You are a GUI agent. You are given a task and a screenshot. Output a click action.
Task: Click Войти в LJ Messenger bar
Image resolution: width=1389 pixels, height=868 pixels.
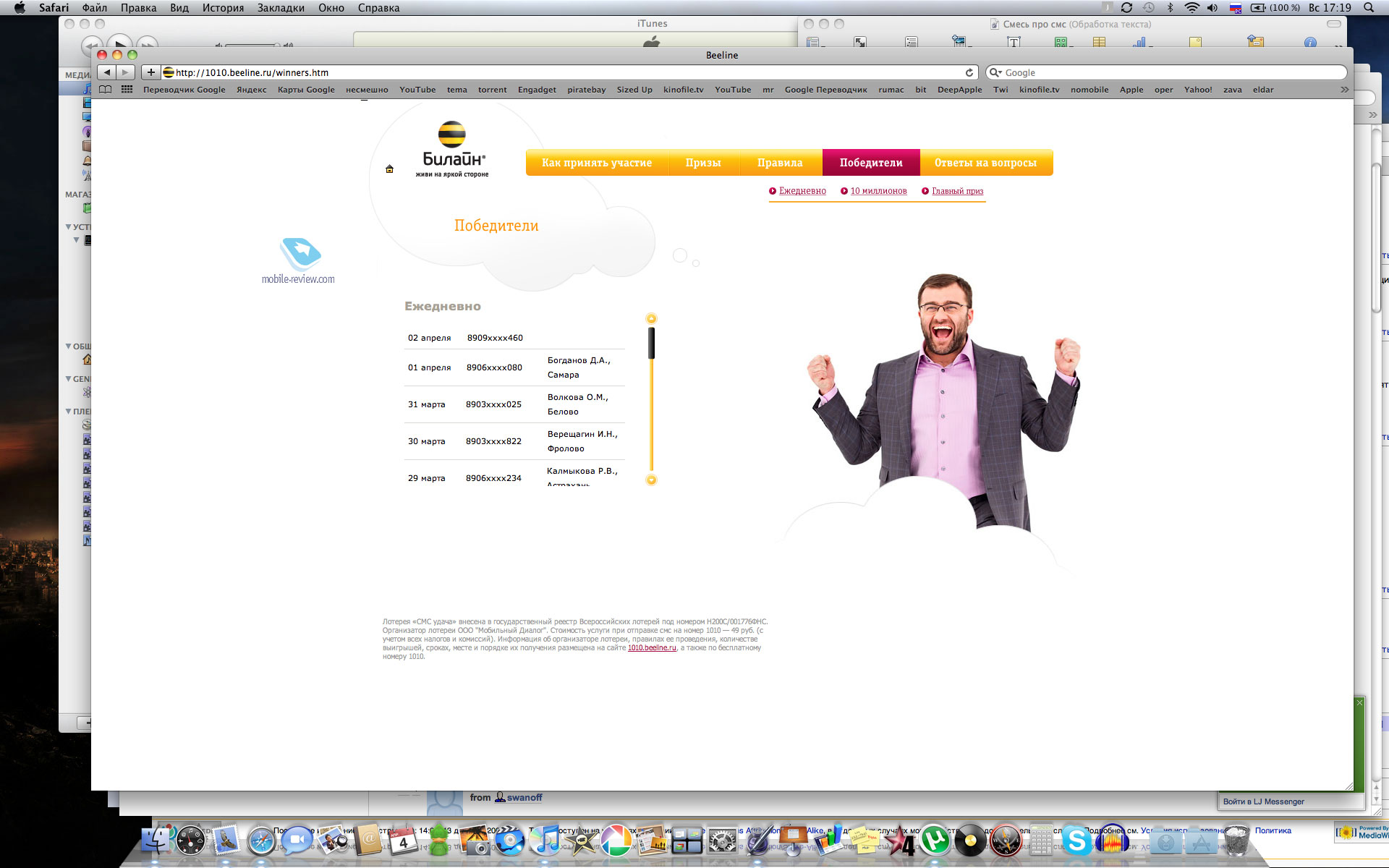tap(1263, 801)
